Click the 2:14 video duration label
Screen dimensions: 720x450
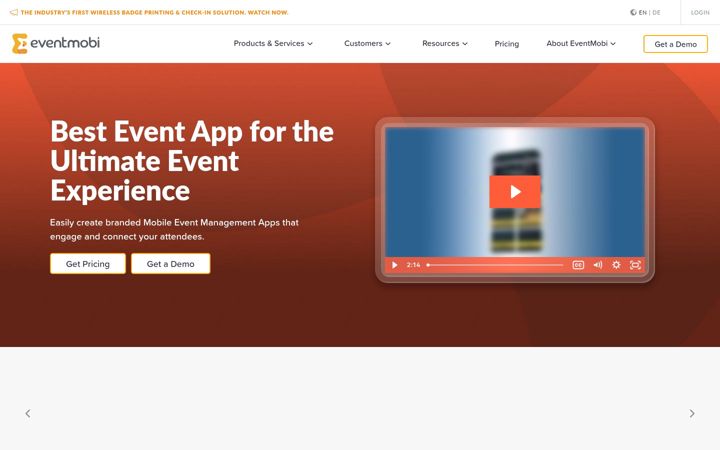click(413, 265)
